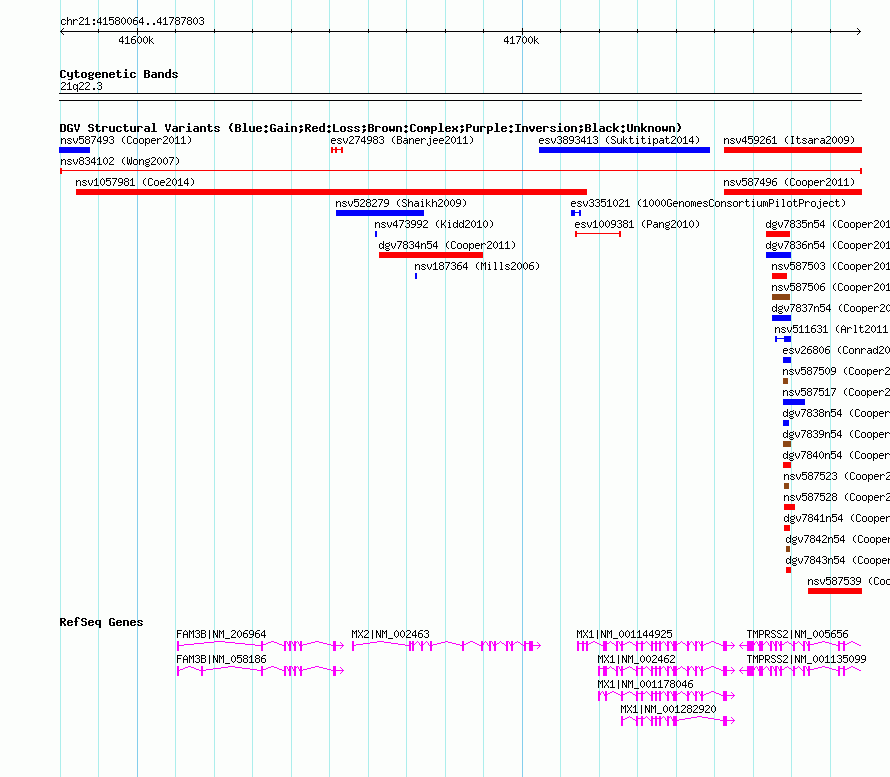890x777 pixels.
Task: Open nsv473992 (Kidd2010) variant
Action: pyautogui.click(x=434, y=224)
